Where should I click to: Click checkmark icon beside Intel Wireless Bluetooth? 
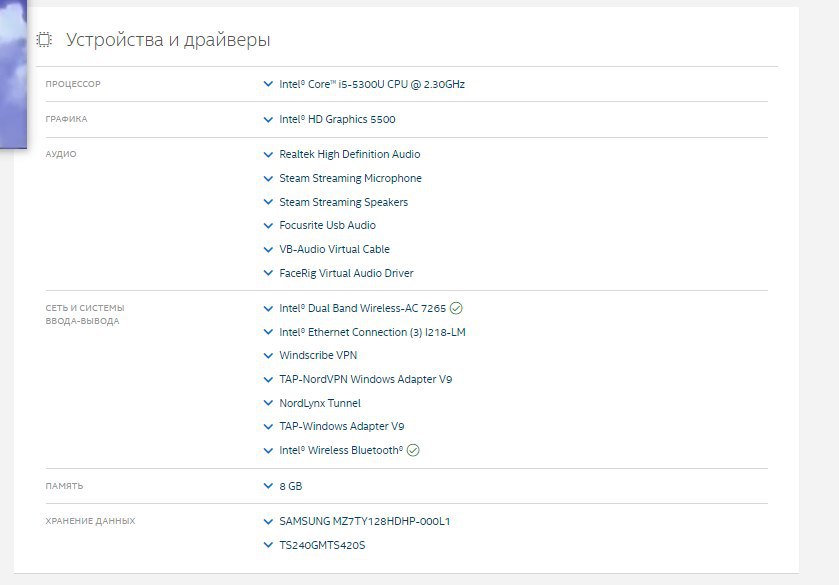[413, 450]
